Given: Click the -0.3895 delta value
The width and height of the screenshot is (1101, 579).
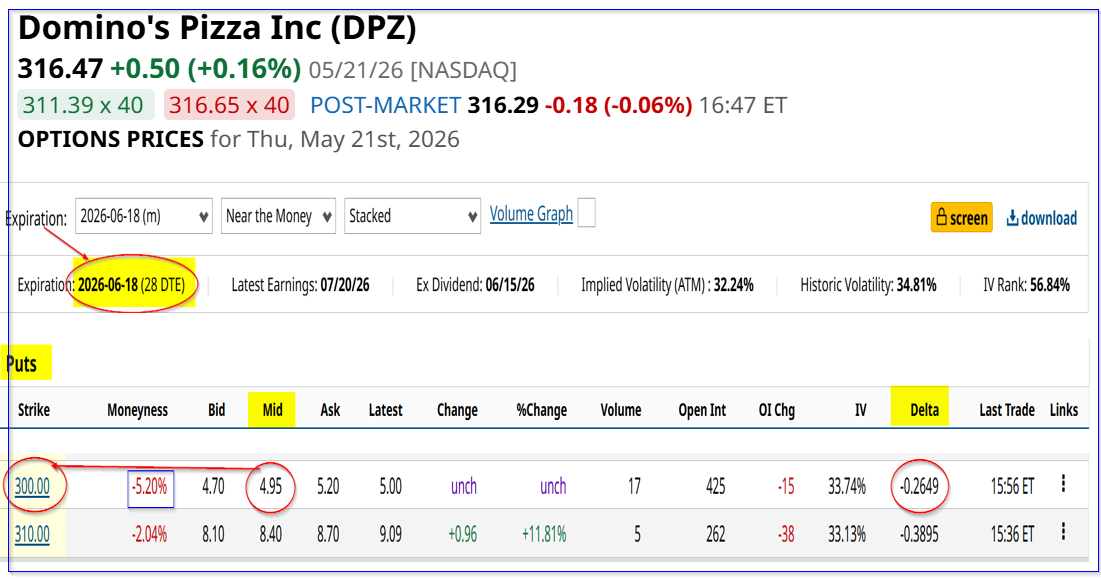Looking at the screenshot, I should [919, 535].
